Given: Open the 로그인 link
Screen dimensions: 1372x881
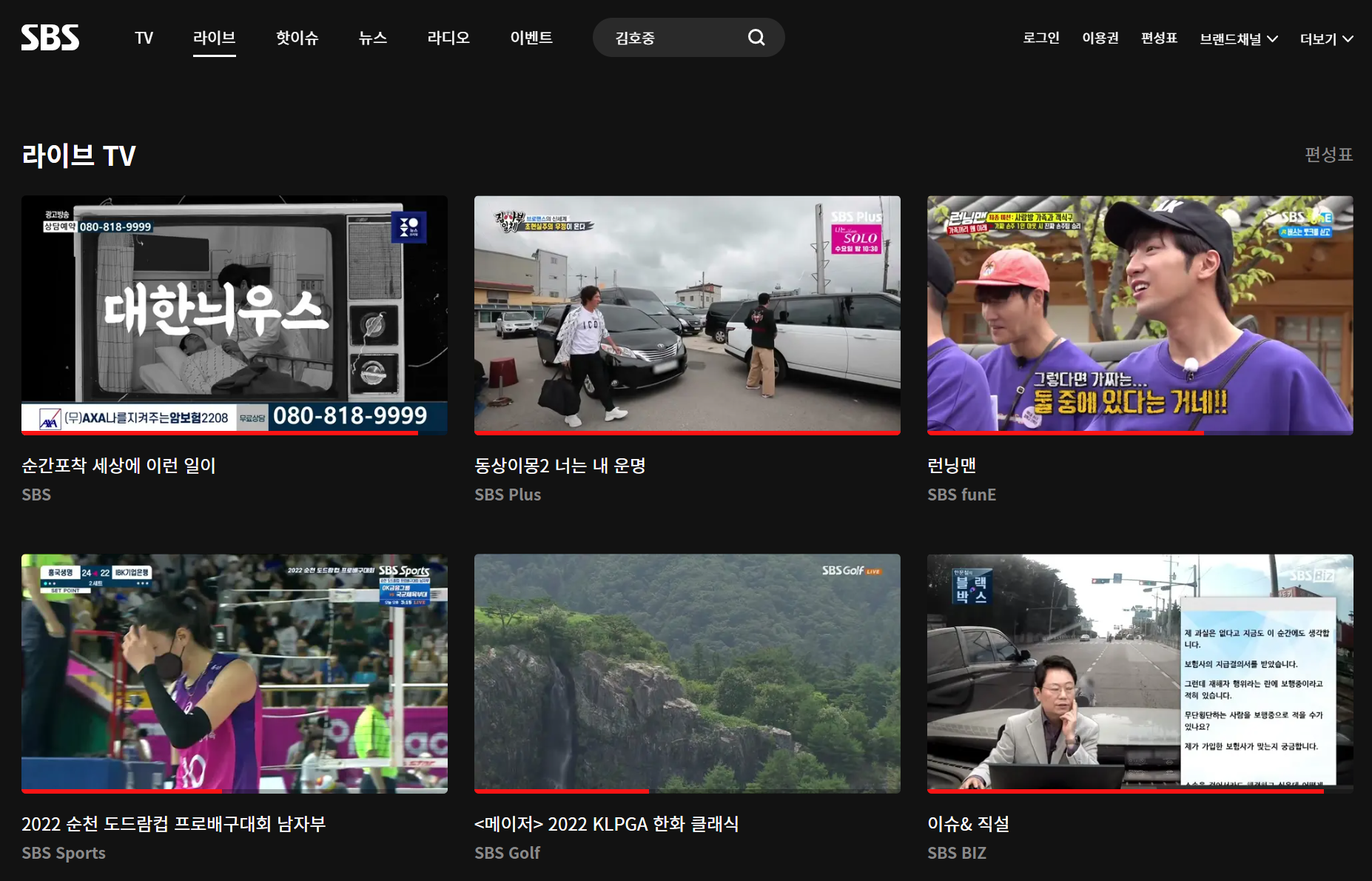Looking at the screenshot, I should pyautogui.click(x=1040, y=38).
